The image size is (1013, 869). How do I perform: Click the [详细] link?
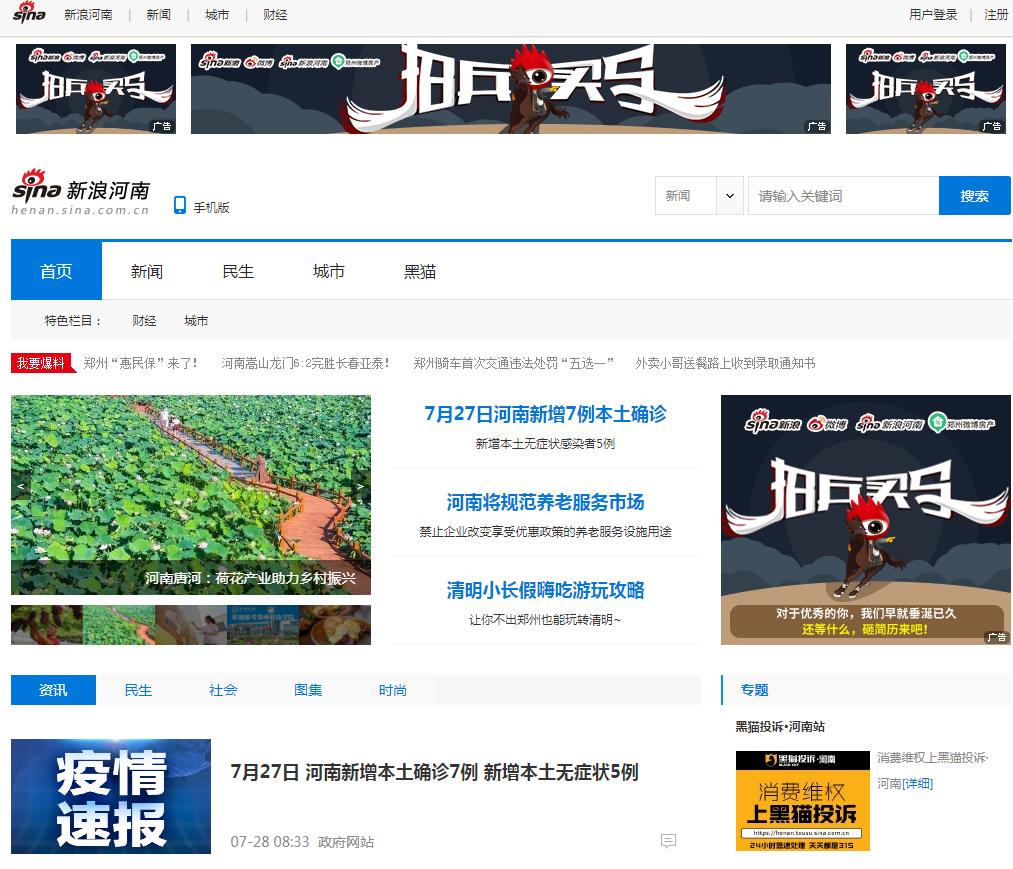[x=917, y=784]
